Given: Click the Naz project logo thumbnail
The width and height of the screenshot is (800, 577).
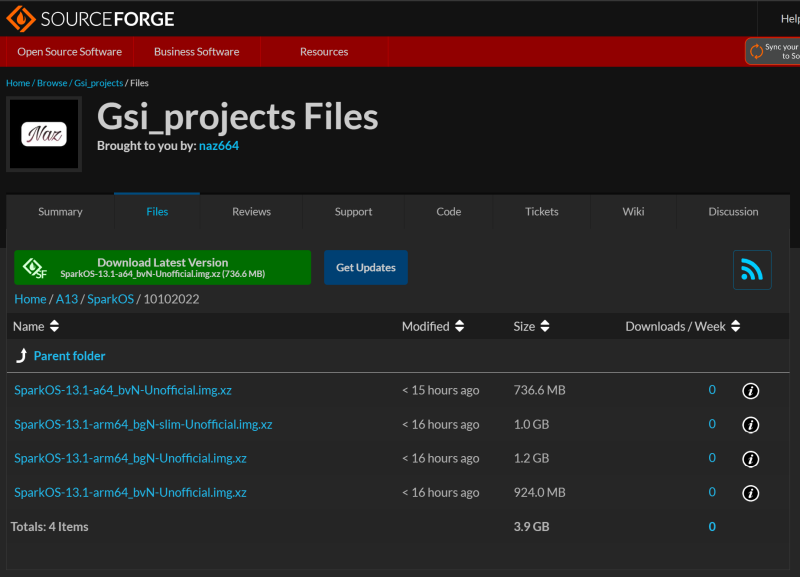Looking at the screenshot, I should [x=44, y=134].
